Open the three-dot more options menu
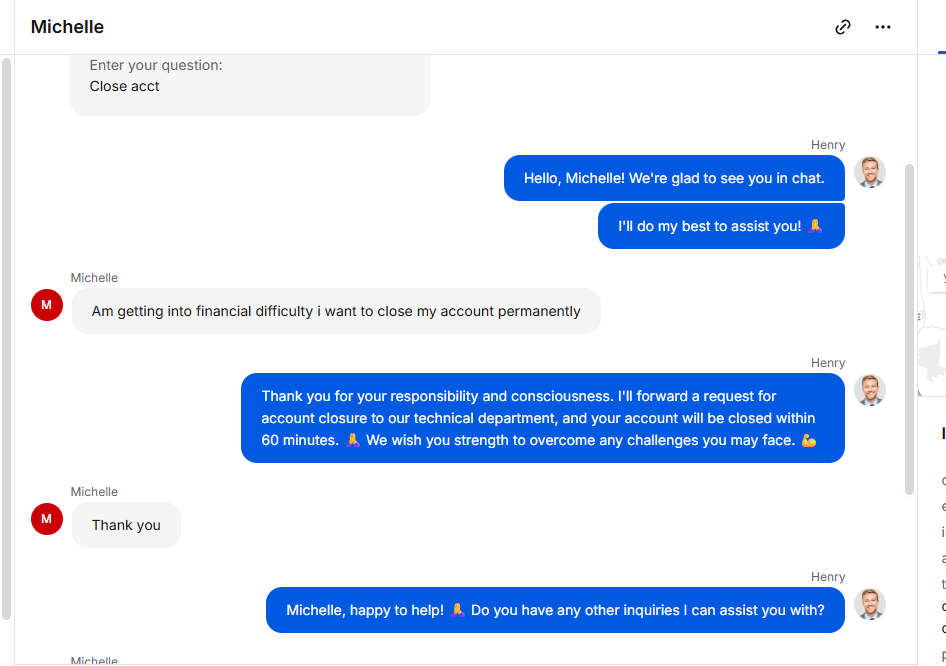This screenshot has width=946, height=666. pyautogui.click(x=883, y=27)
